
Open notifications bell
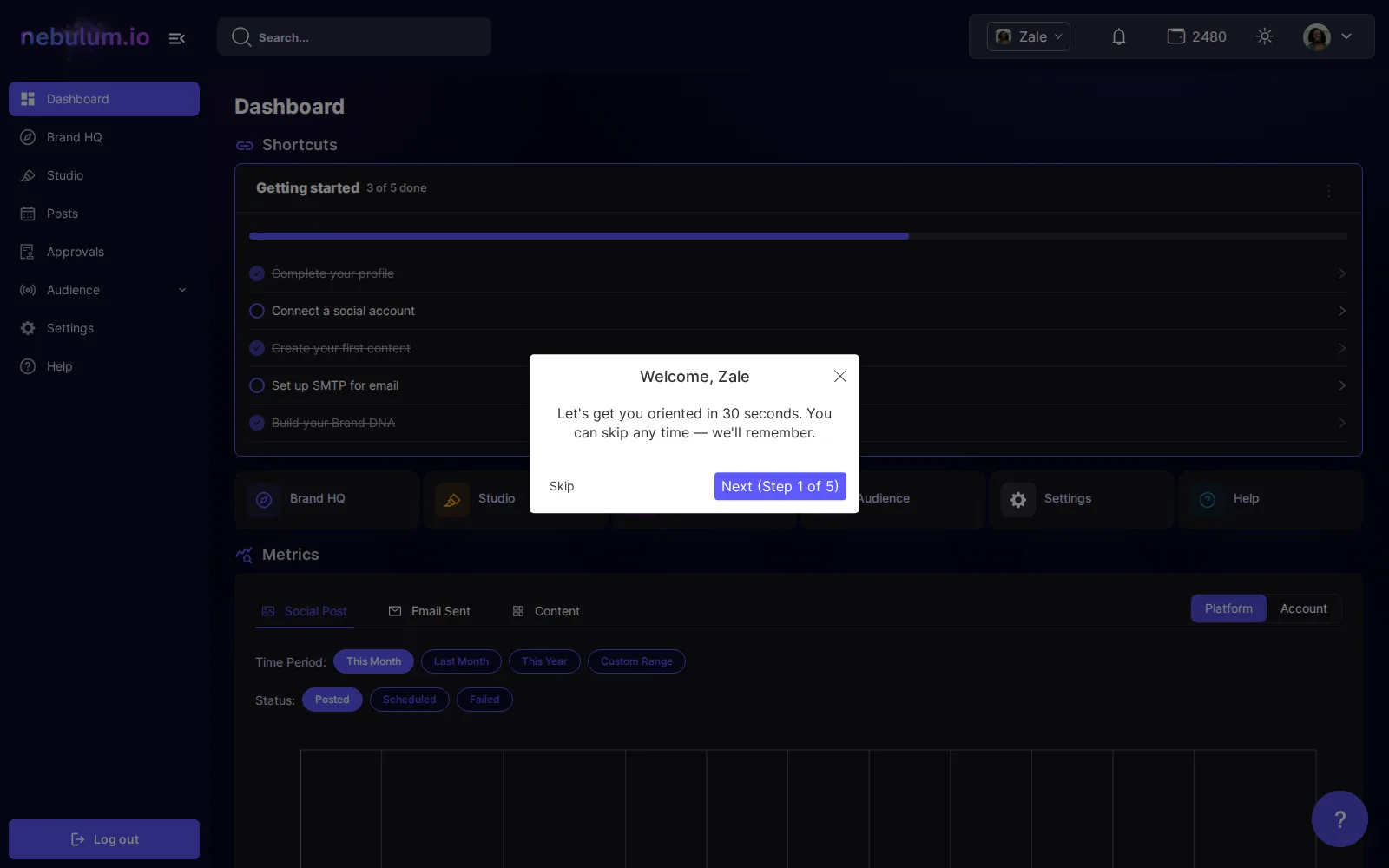[1119, 36]
